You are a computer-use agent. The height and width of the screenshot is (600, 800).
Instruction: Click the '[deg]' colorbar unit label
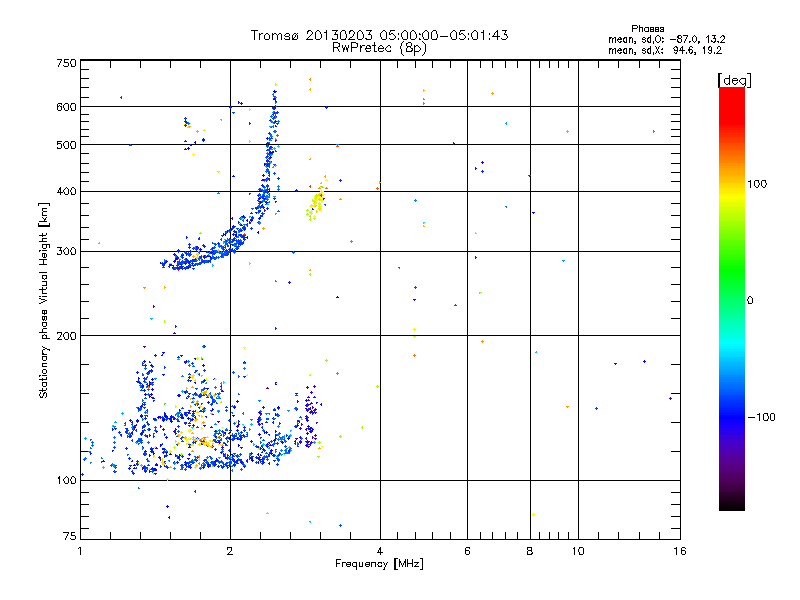[734, 80]
